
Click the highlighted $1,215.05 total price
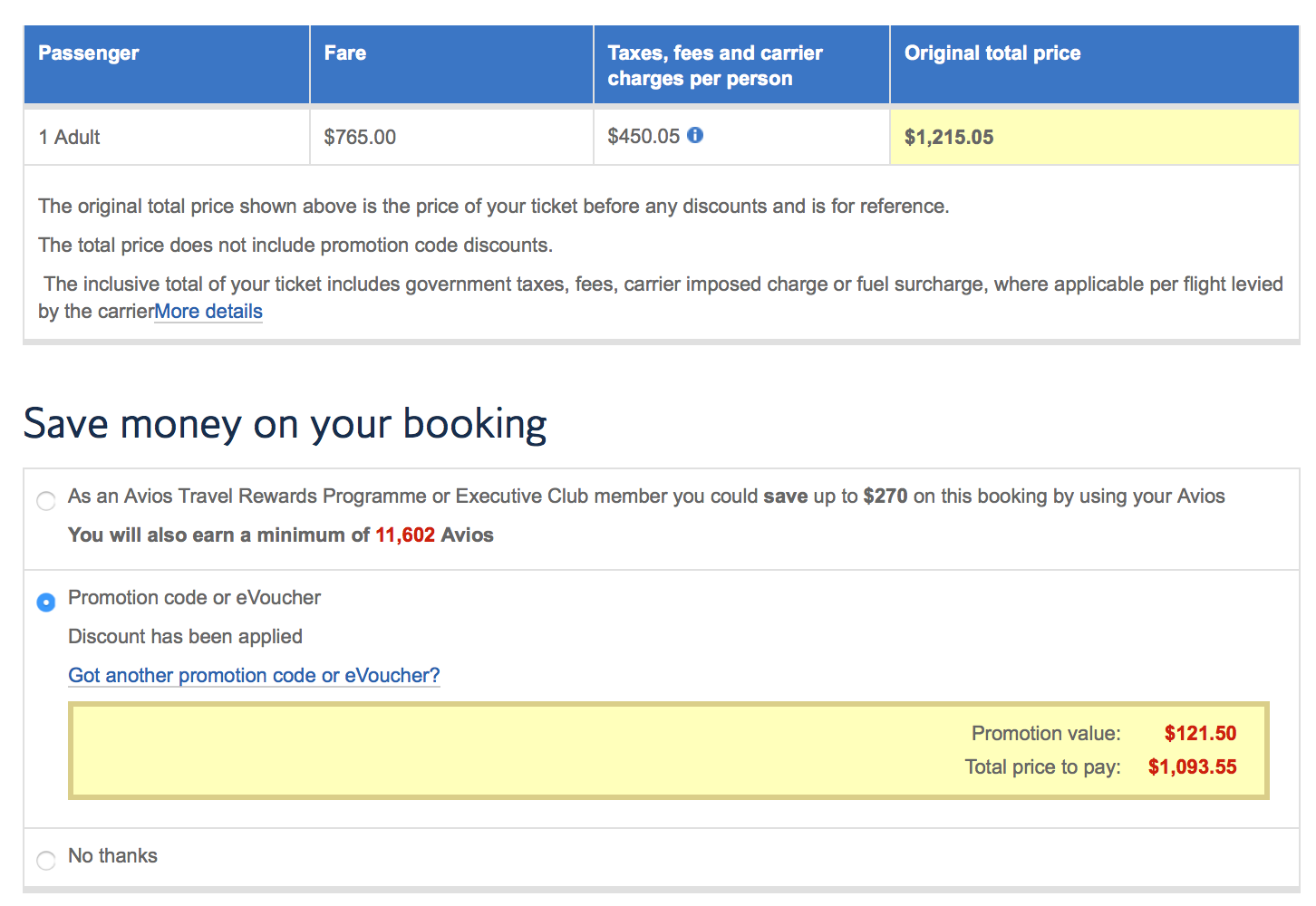[949, 138]
